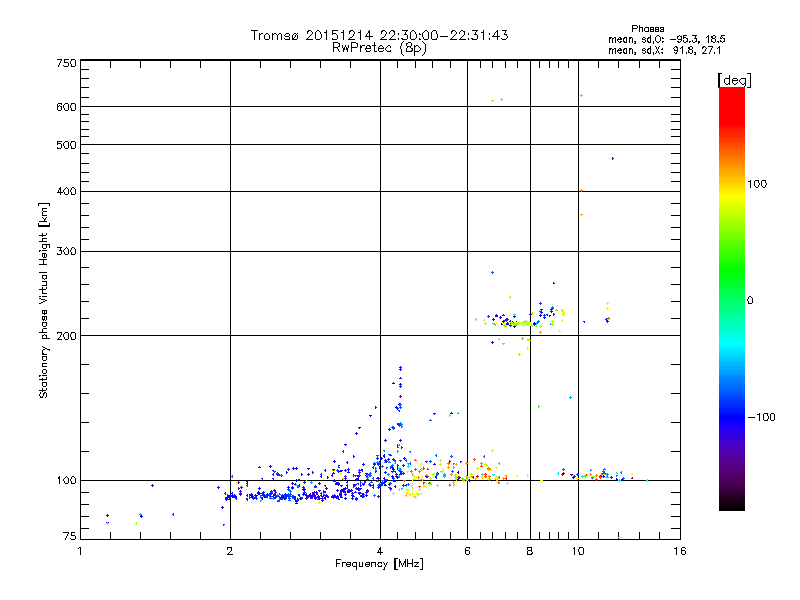
Task: Click the y-axis tick label '75'
Action: (70, 536)
